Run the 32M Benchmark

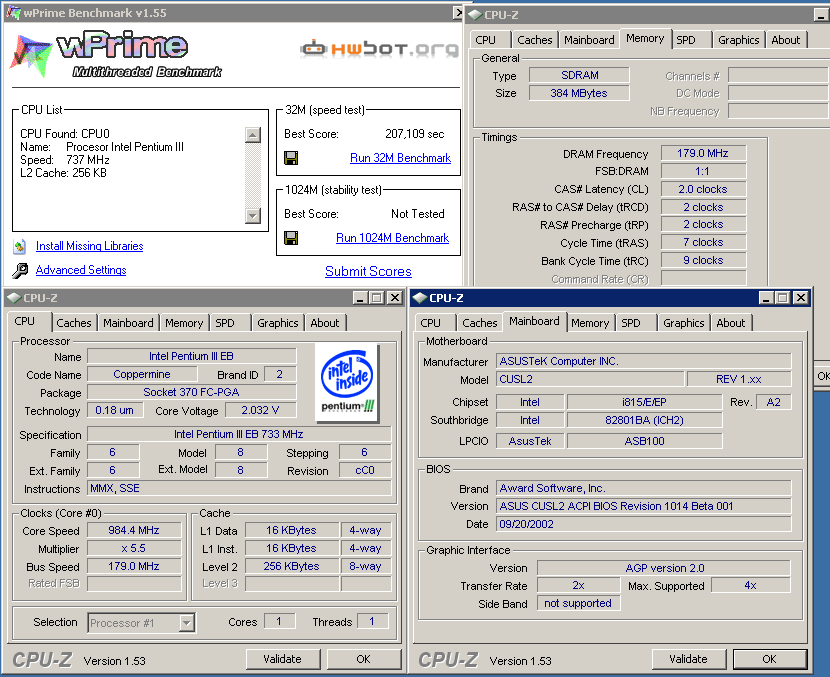(400, 158)
